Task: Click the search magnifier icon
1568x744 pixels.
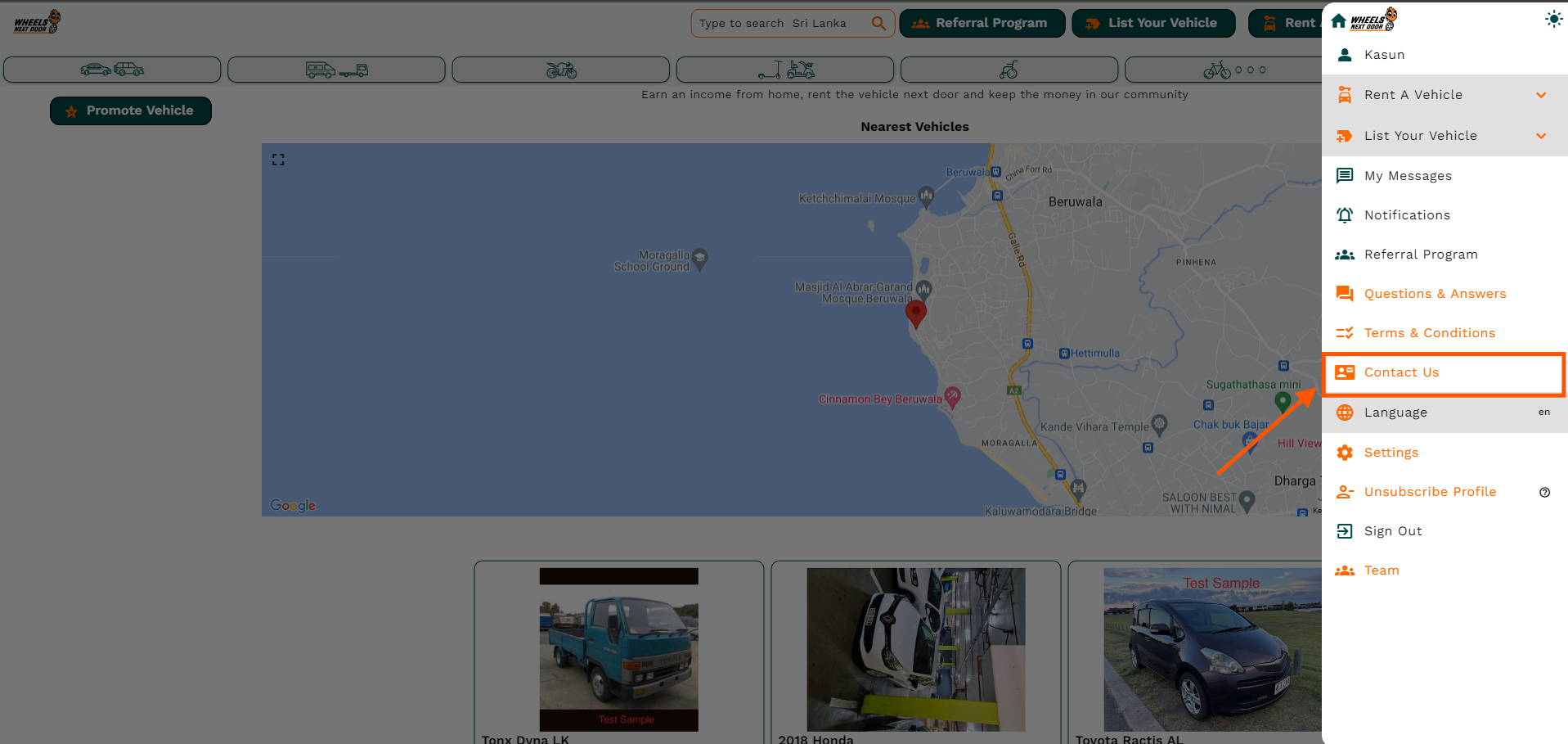Action: [878, 23]
